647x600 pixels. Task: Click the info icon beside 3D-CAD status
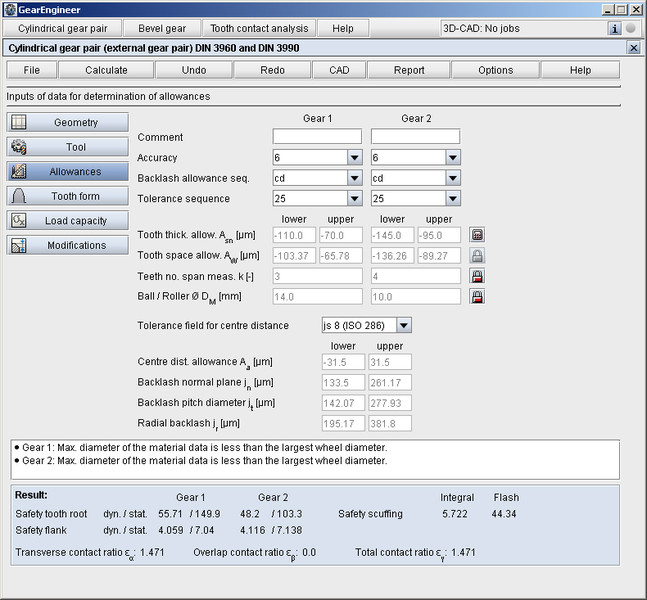click(615, 28)
